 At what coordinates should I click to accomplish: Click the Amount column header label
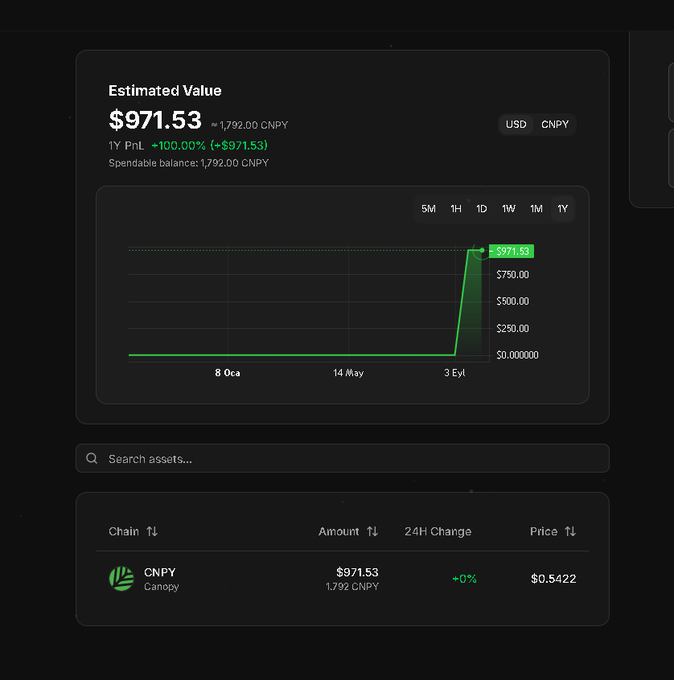(339, 531)
